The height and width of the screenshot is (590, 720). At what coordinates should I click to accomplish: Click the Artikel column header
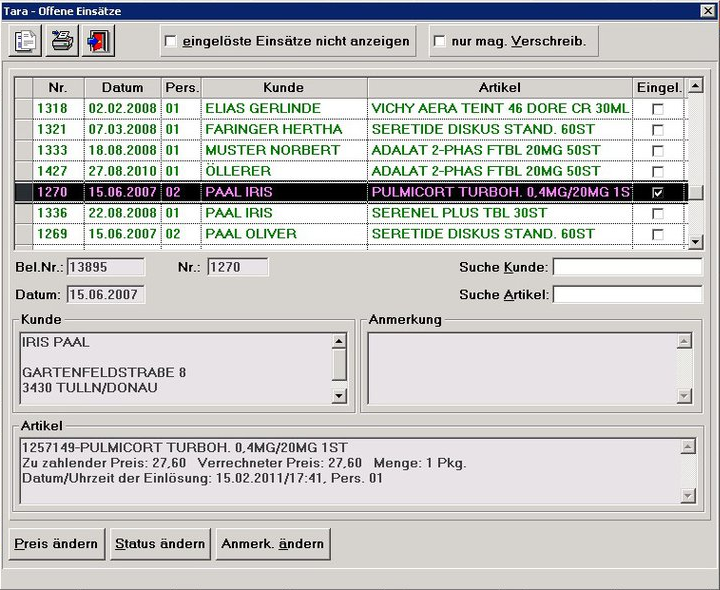pyautogui.click(x=499, y=87)
